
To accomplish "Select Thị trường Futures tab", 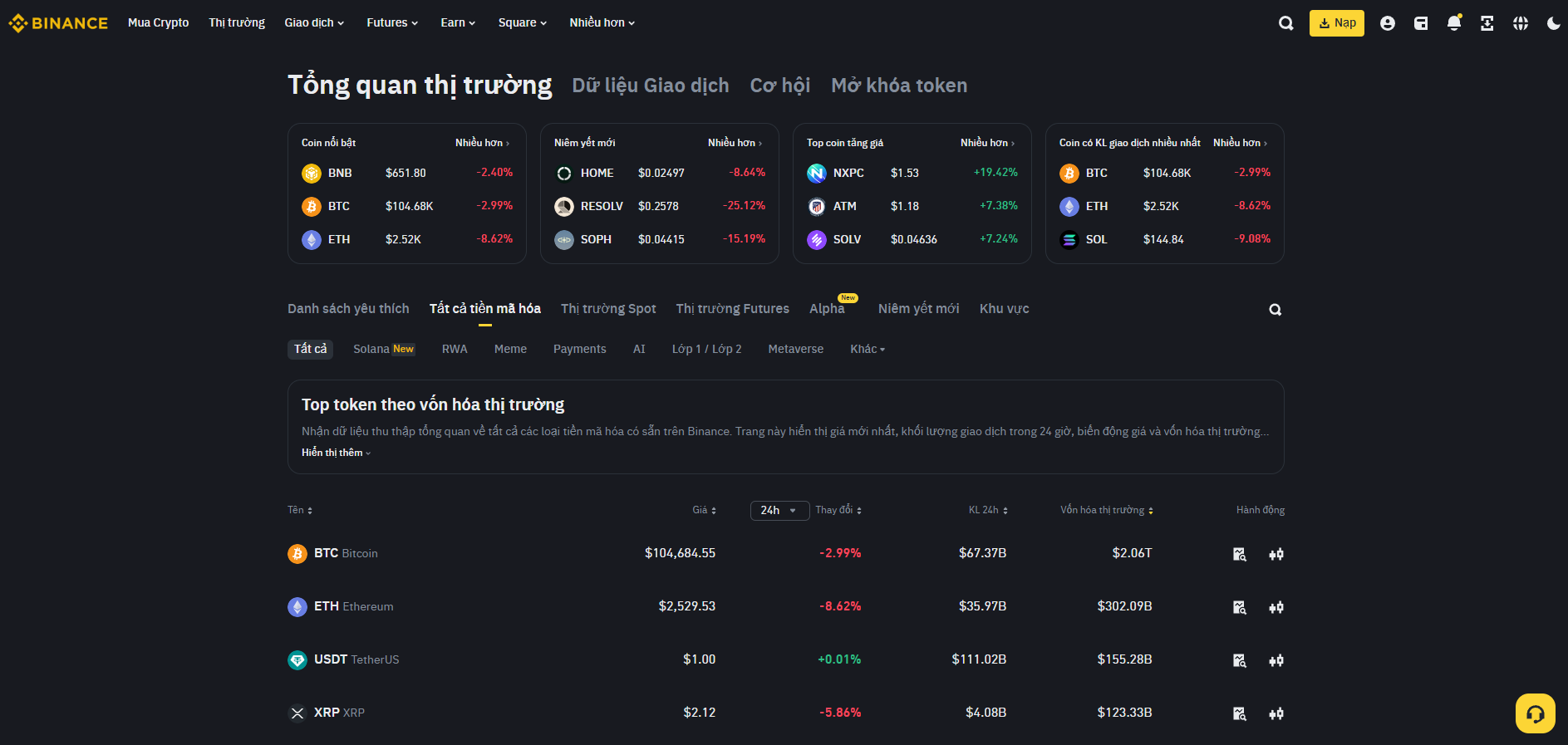I will point(733,309).
